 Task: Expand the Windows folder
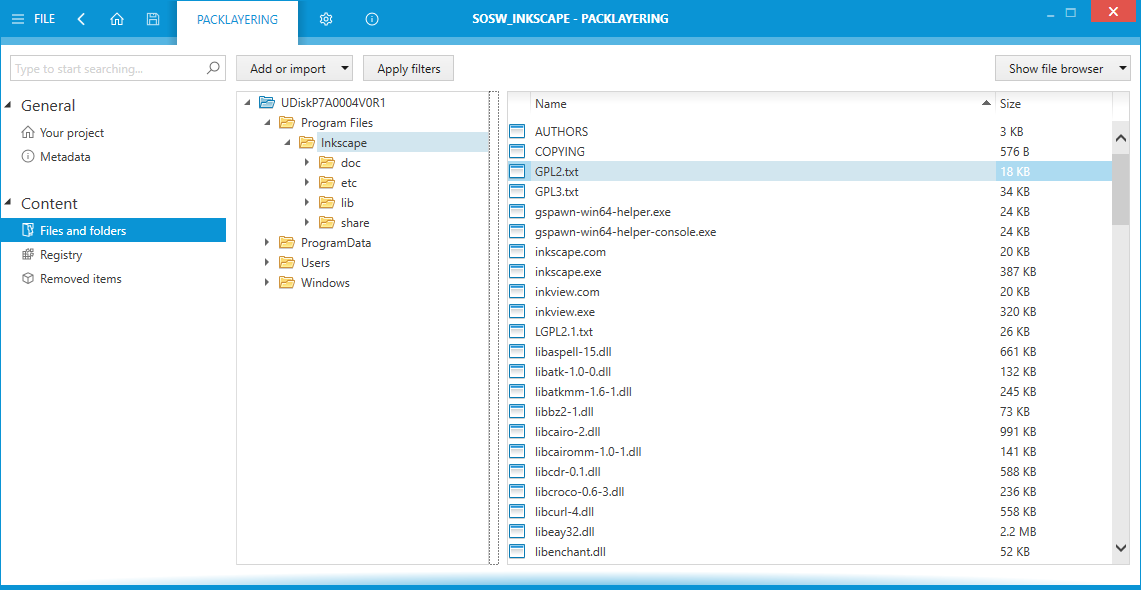tap(268, 282)
